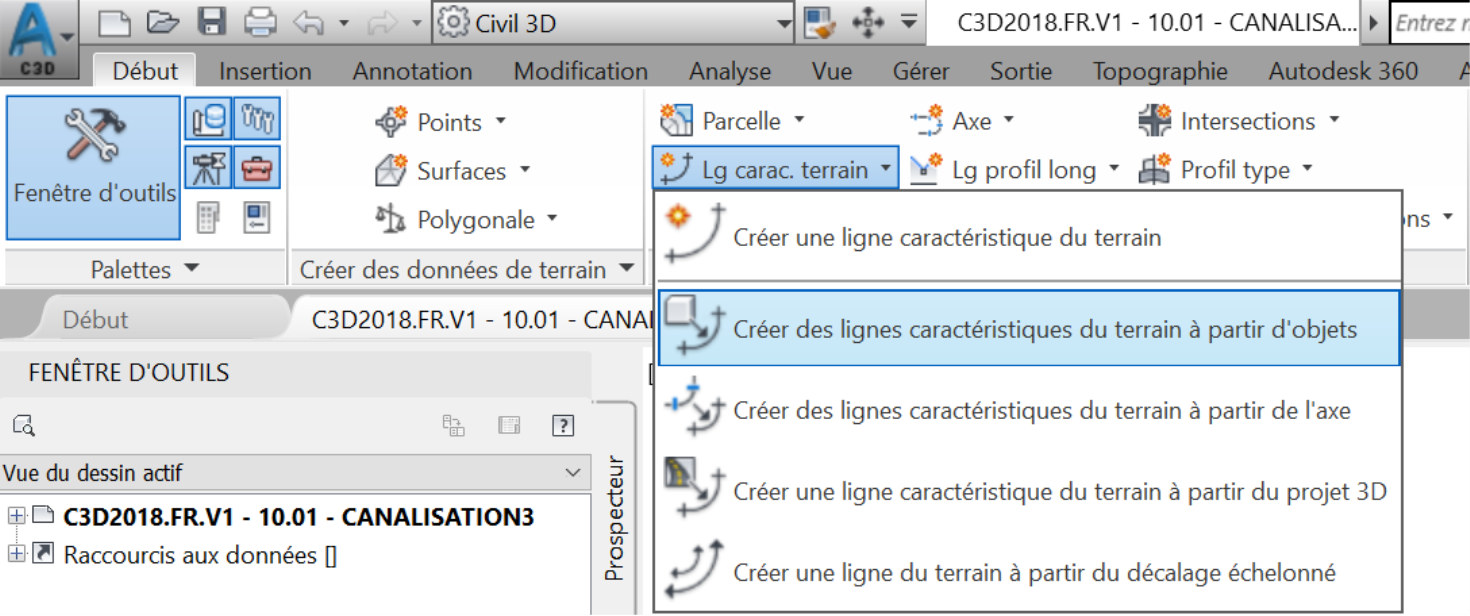
Task: Open the Annotation ribbon tab
Action: [412, 71]
